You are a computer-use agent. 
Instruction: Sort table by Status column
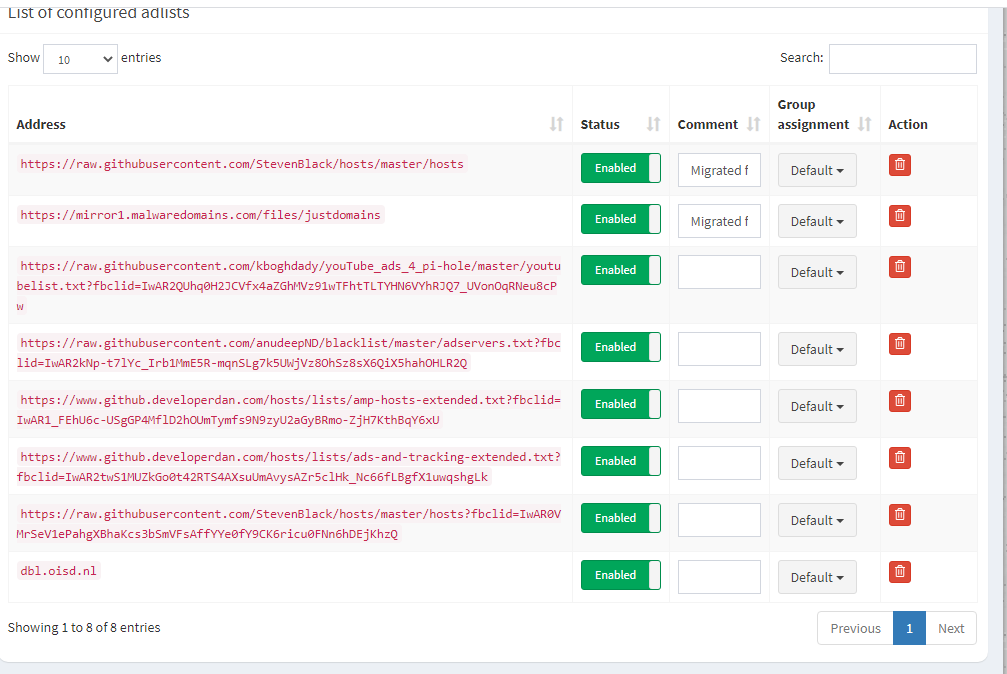653,124
